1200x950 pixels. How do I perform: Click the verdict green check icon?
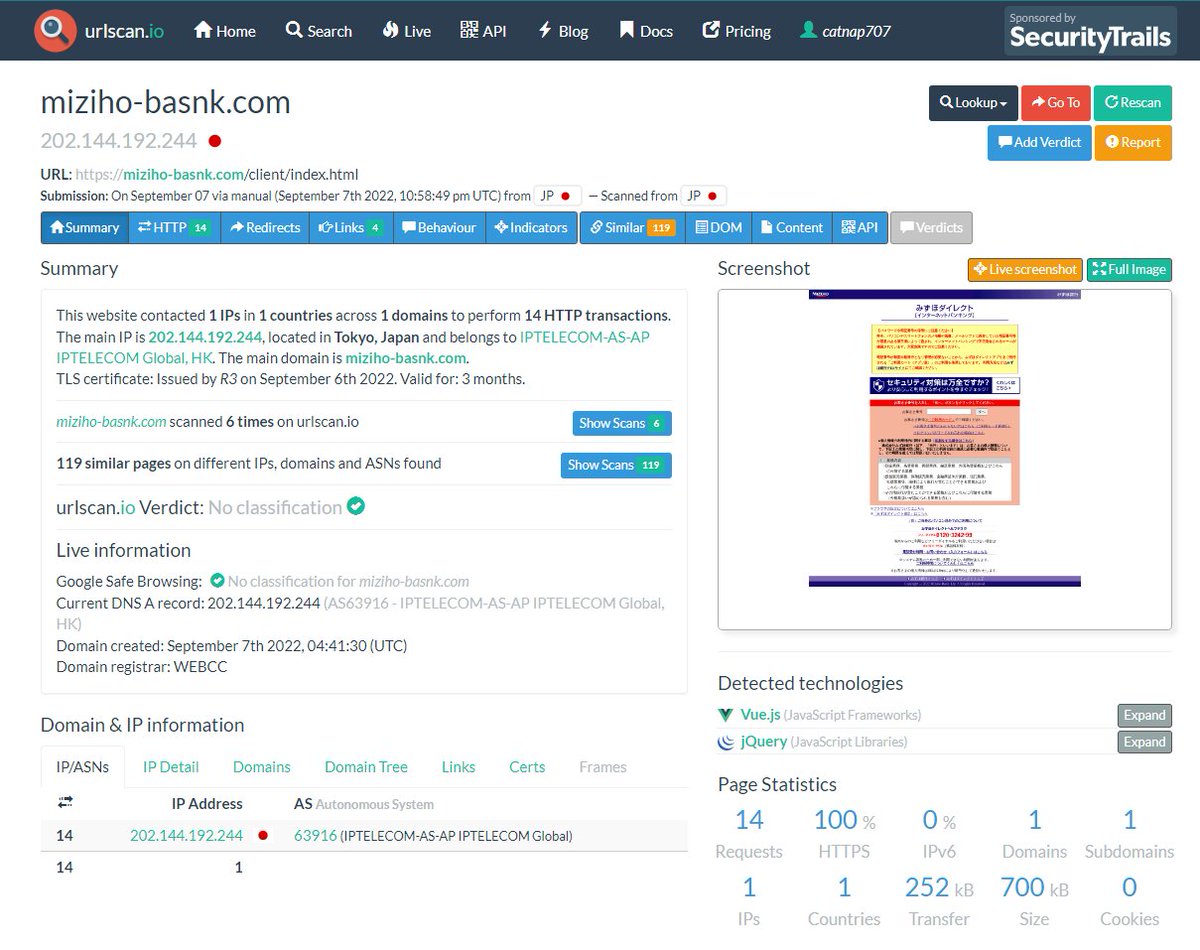(355, 507)
